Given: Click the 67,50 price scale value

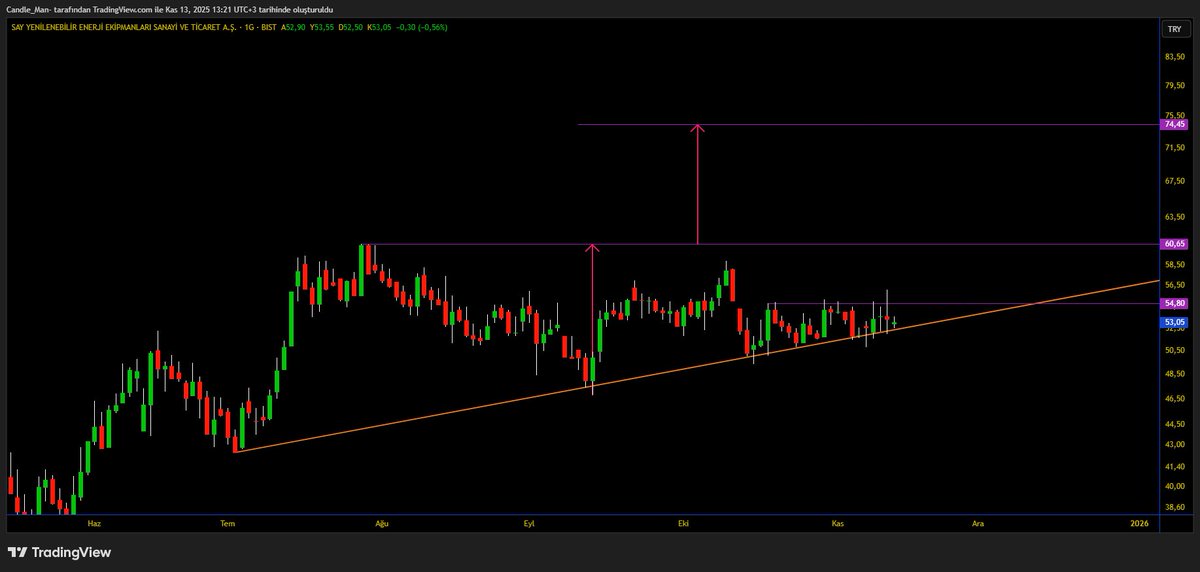Looking at the screenshot, I should 1174,181.
